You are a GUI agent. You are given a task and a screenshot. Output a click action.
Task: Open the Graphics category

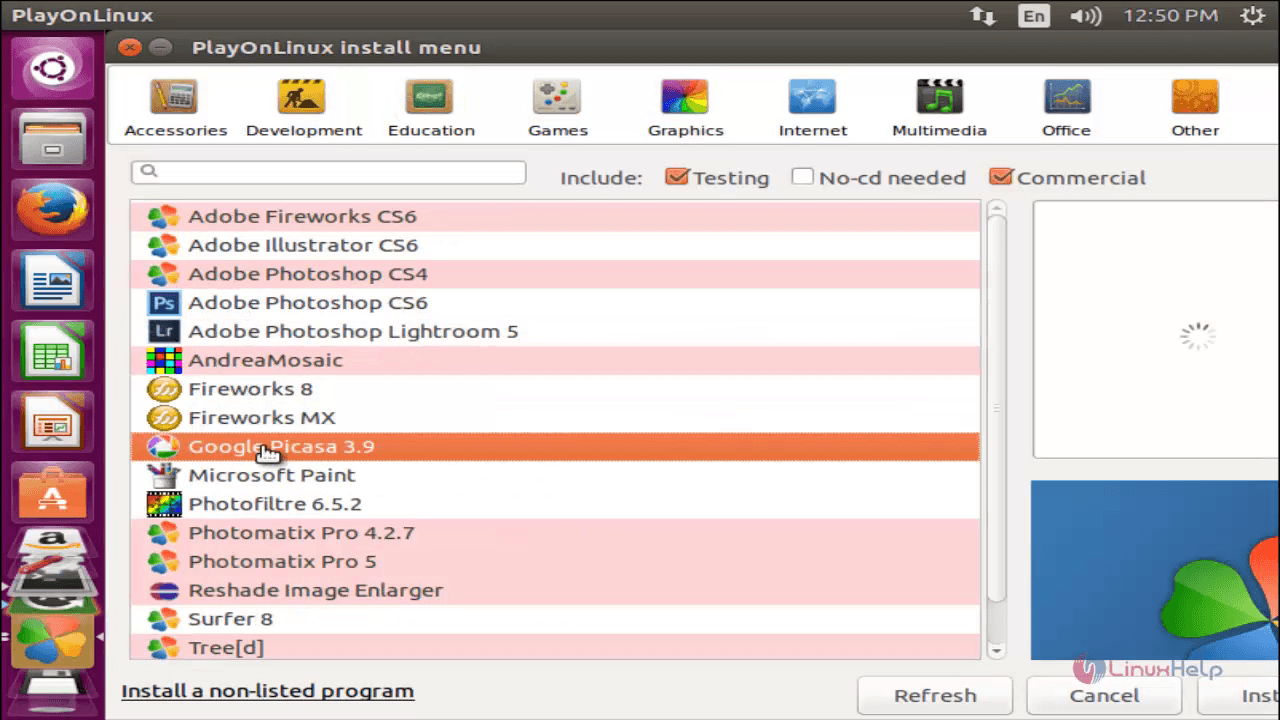click(685, 108)
